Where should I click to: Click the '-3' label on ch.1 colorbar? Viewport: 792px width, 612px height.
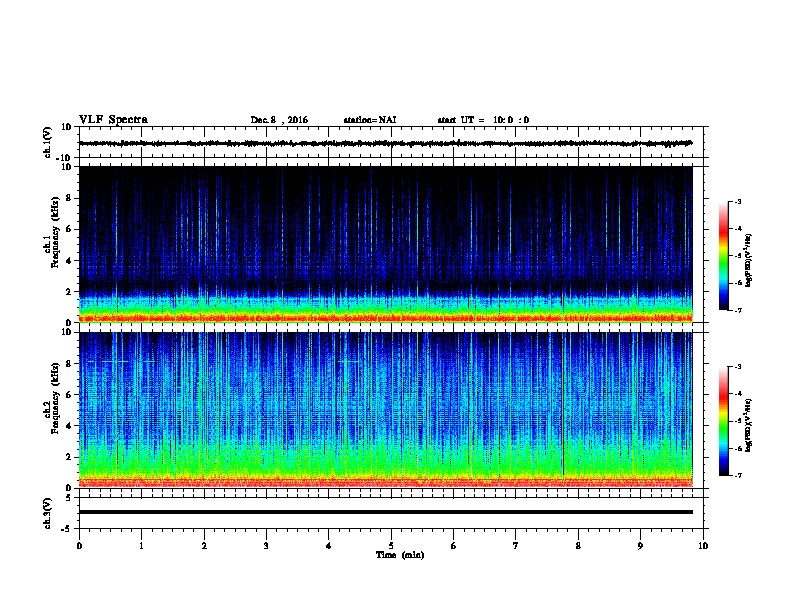click(x=737, y=201)
